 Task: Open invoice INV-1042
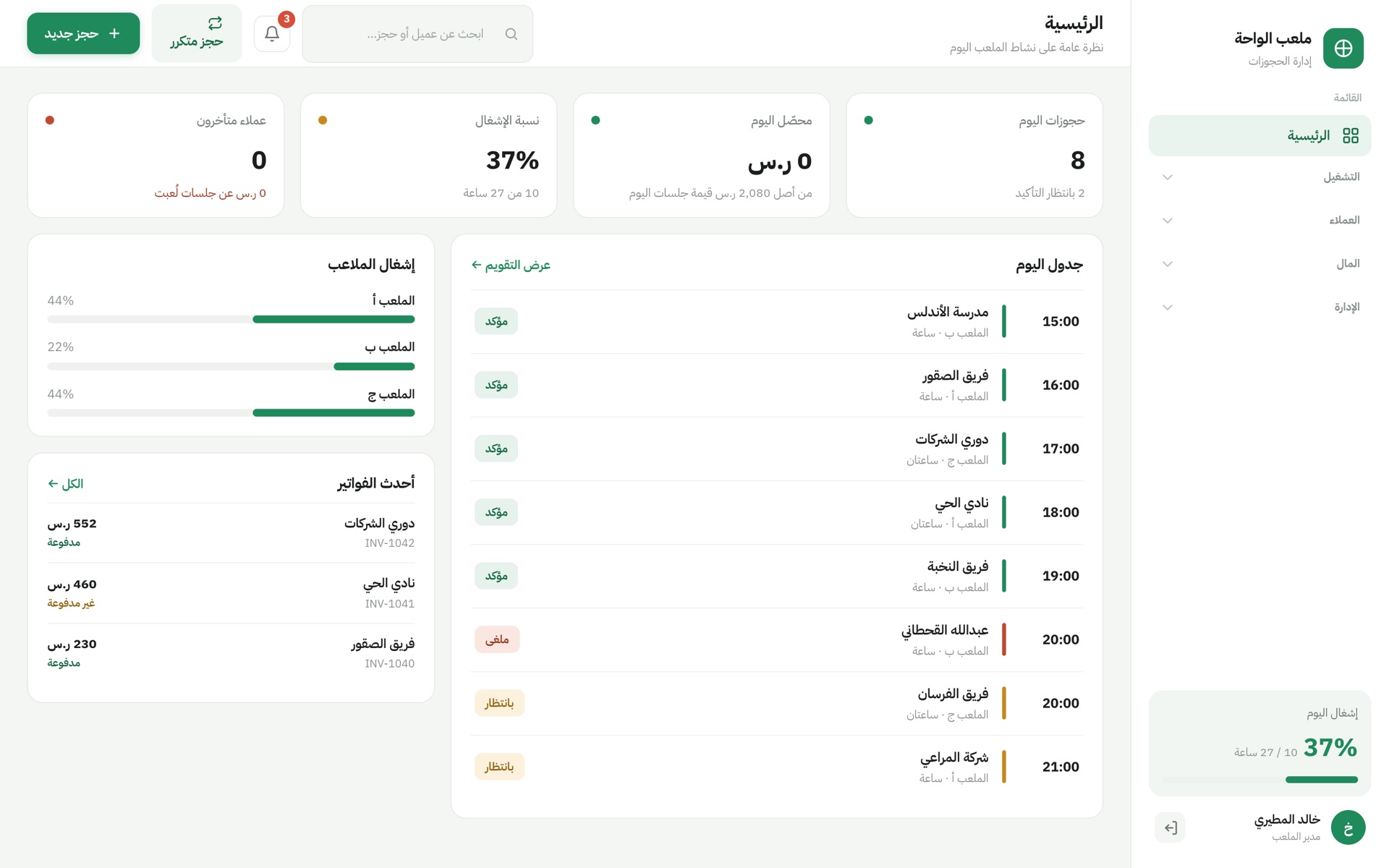click(231, 532)
